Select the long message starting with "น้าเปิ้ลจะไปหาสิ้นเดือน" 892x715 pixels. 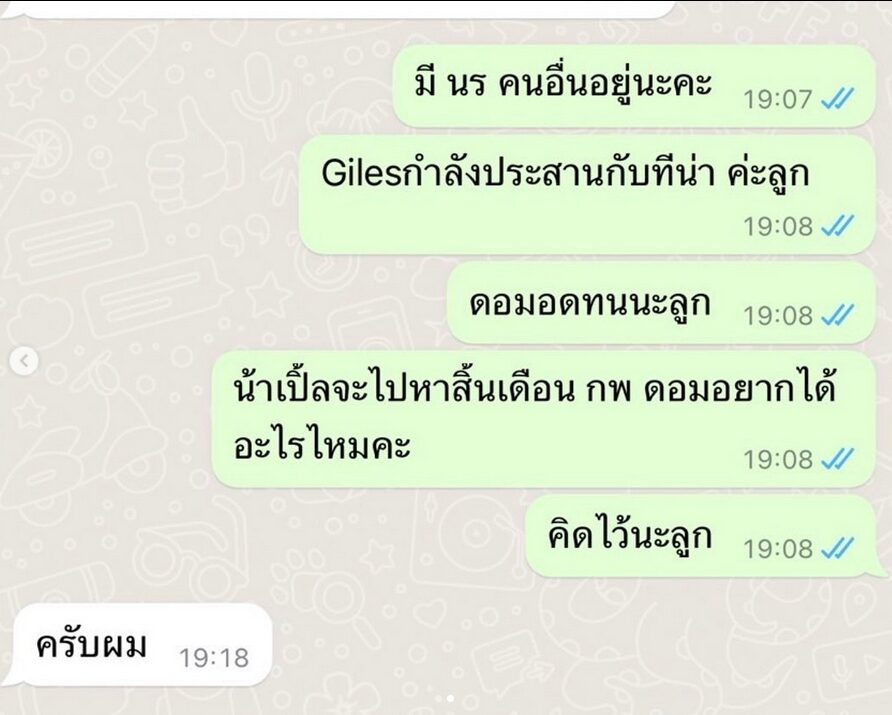click(543, 419)
